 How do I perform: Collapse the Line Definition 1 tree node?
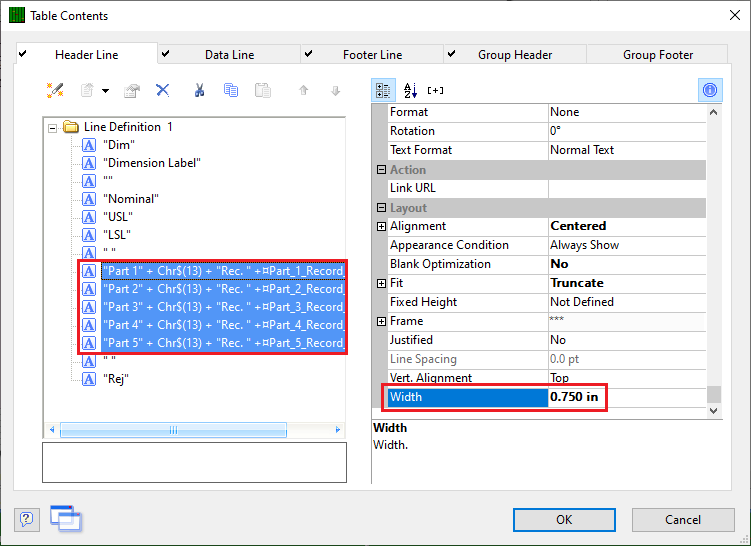[x=53, y=128]
